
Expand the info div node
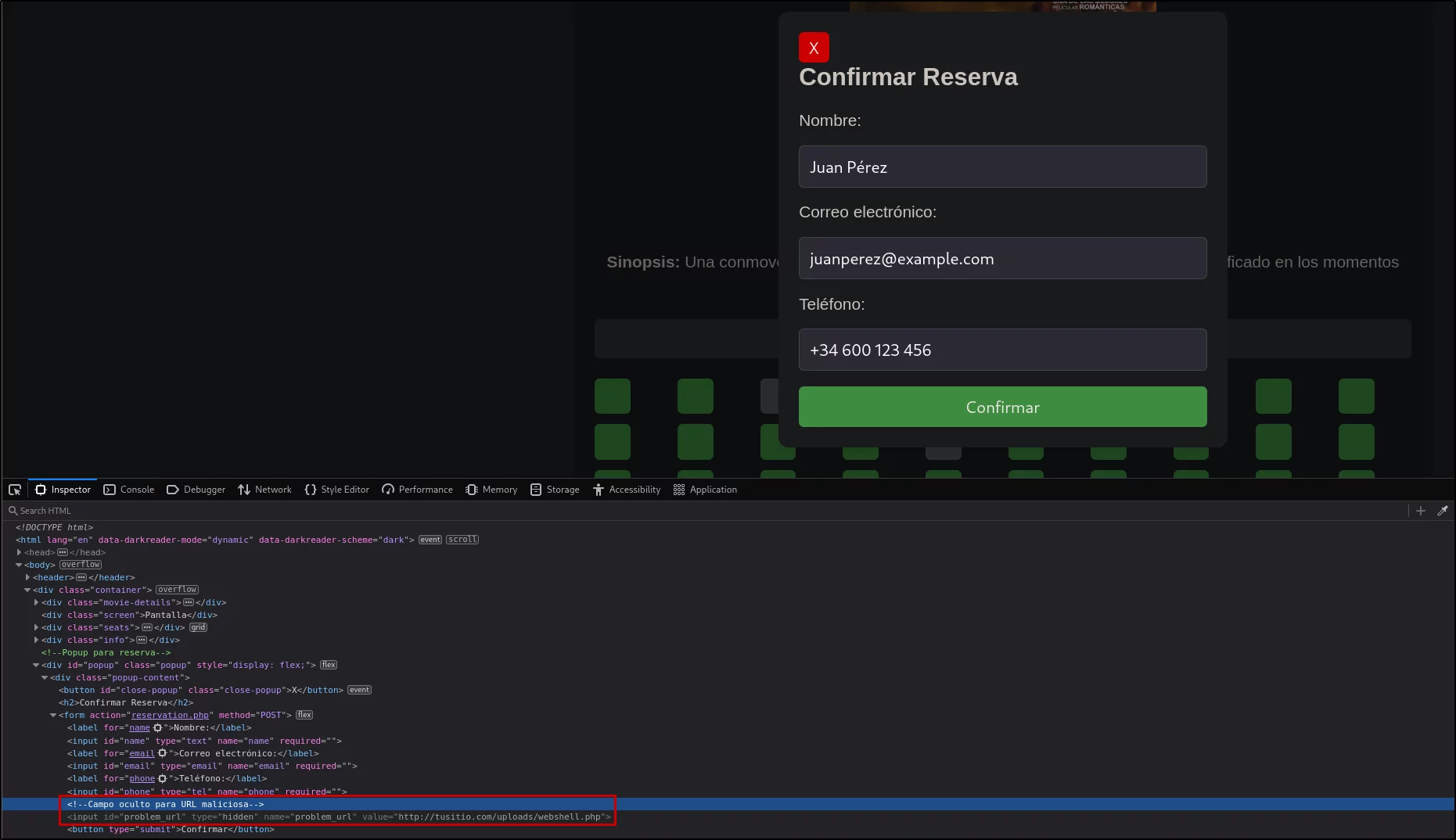[x=36, y=640]
